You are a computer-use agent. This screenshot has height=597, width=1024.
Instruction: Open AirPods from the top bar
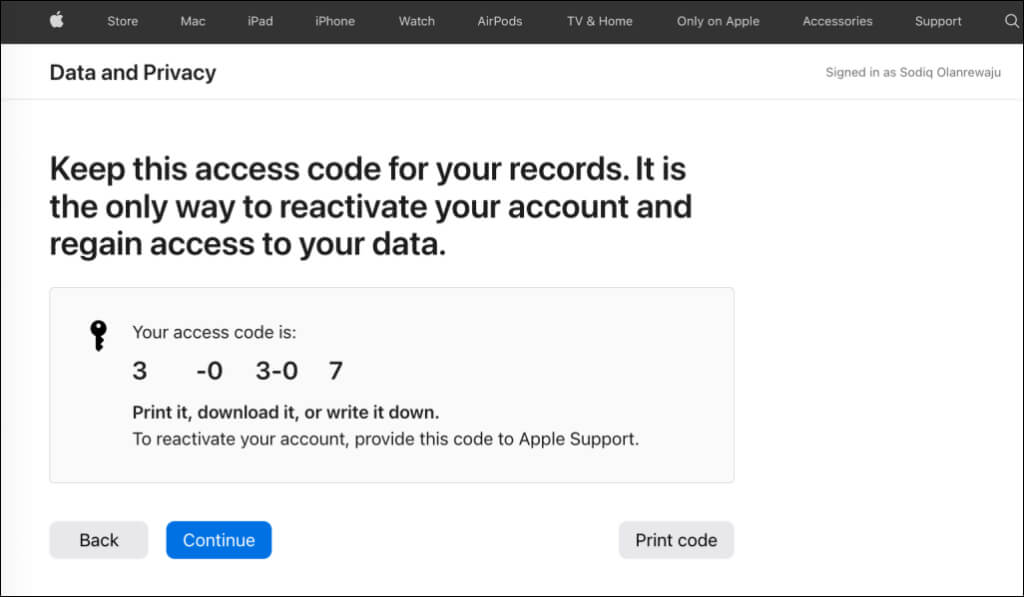[500, 21]
